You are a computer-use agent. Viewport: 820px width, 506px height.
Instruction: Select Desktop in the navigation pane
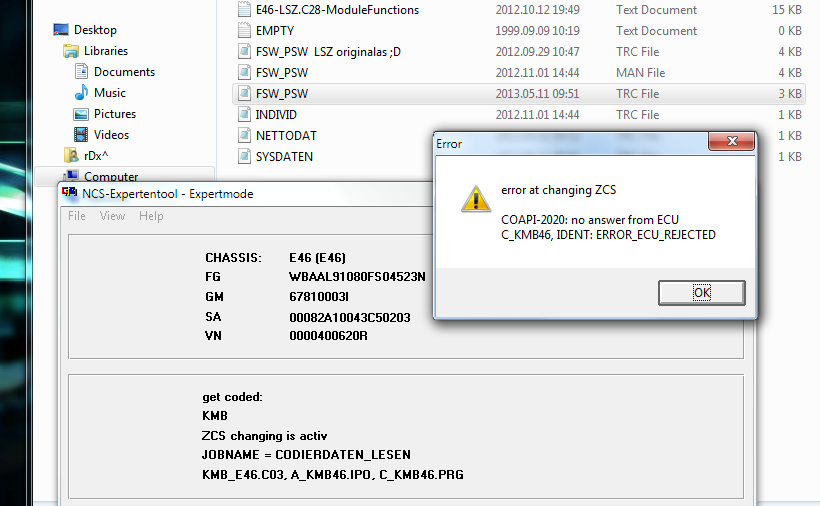(95, 30)
